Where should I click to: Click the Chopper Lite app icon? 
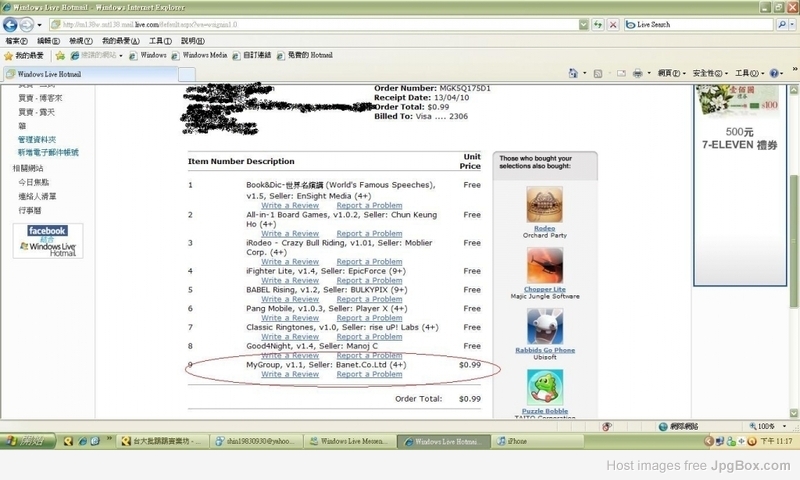pos(544,266)
